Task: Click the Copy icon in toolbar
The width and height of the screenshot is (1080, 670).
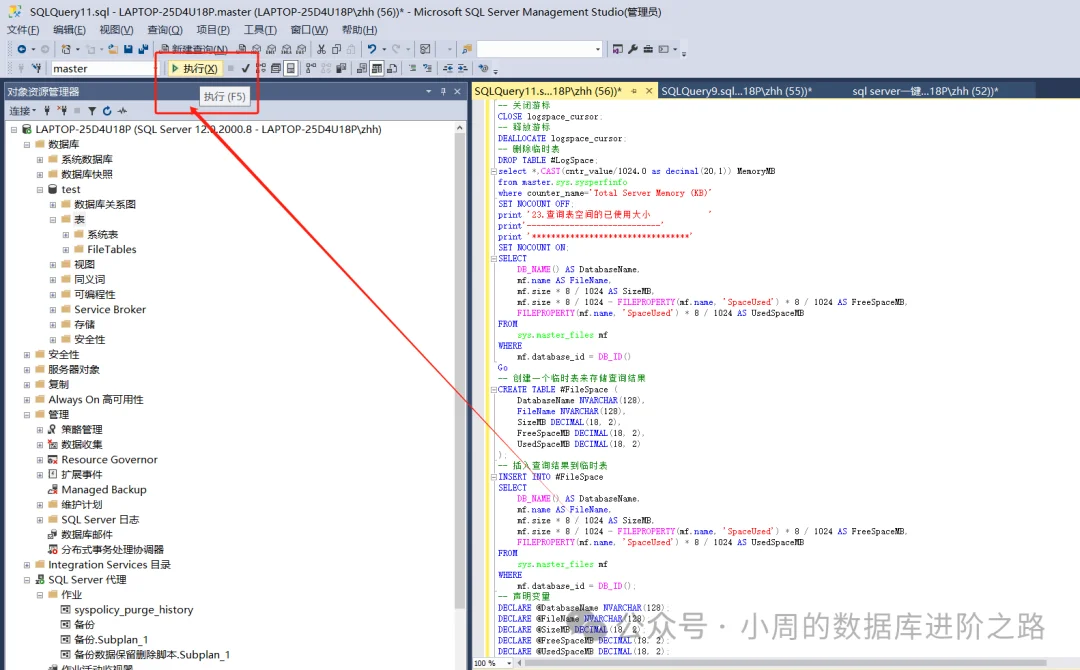Action: pos(336,49)
